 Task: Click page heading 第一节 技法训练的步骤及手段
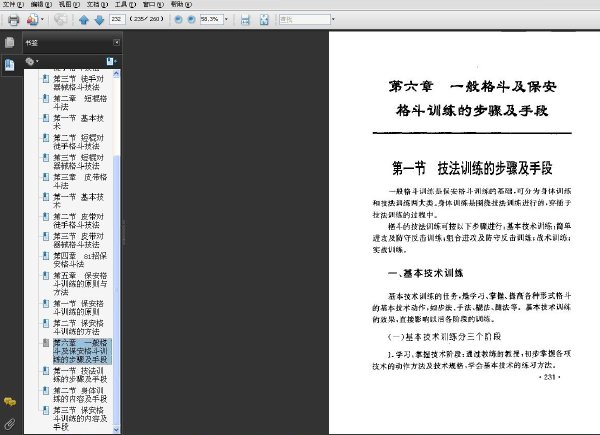pyautogui.click(x=472, y=168)
